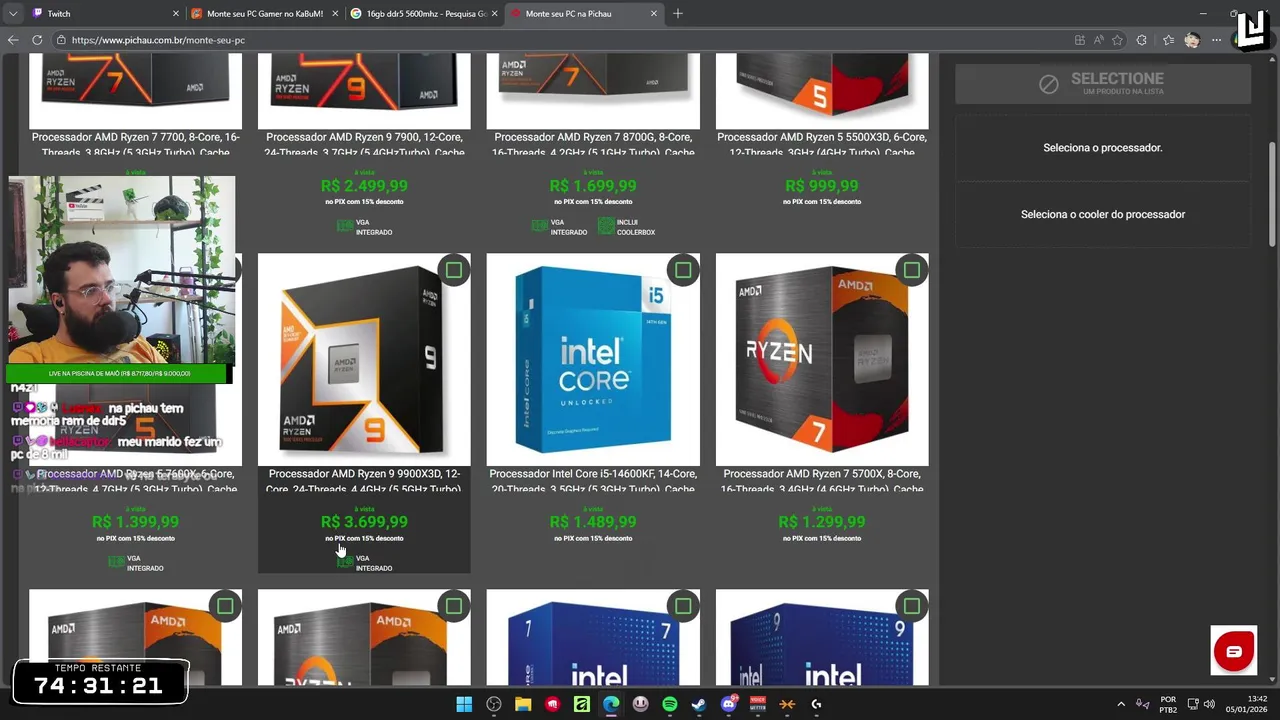This screenshot has width=1280, height=720.
Task: Open Processador AMD Ryzen 5 5500X3D title
Action: click(822, 145)
